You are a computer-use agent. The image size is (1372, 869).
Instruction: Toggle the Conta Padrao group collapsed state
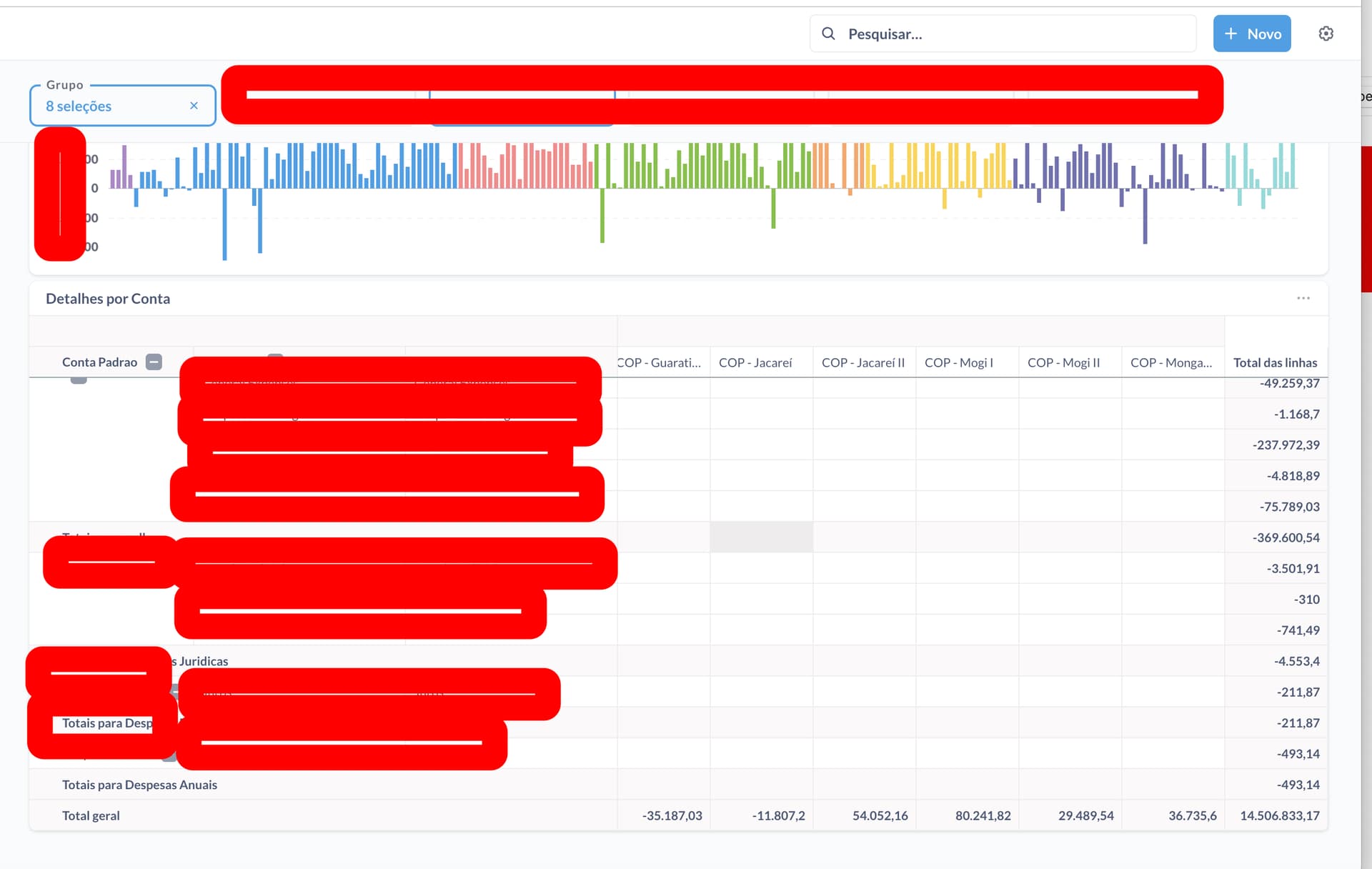tap(154, 362)
